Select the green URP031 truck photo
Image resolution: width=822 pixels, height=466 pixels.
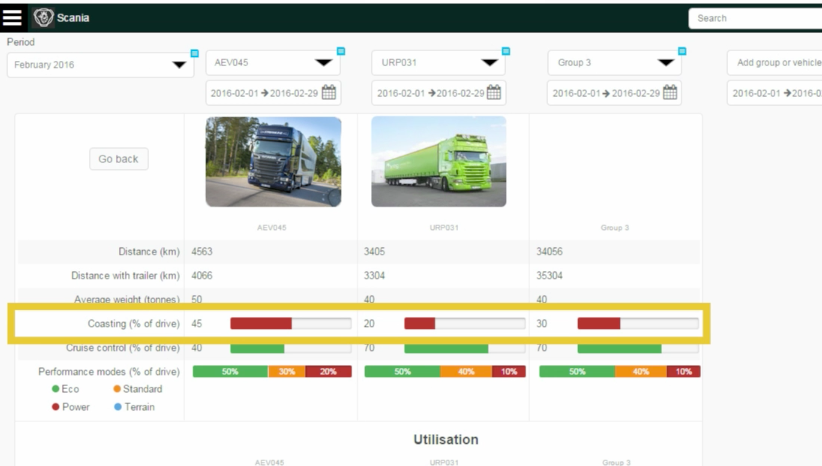click(x=439, y=161)
